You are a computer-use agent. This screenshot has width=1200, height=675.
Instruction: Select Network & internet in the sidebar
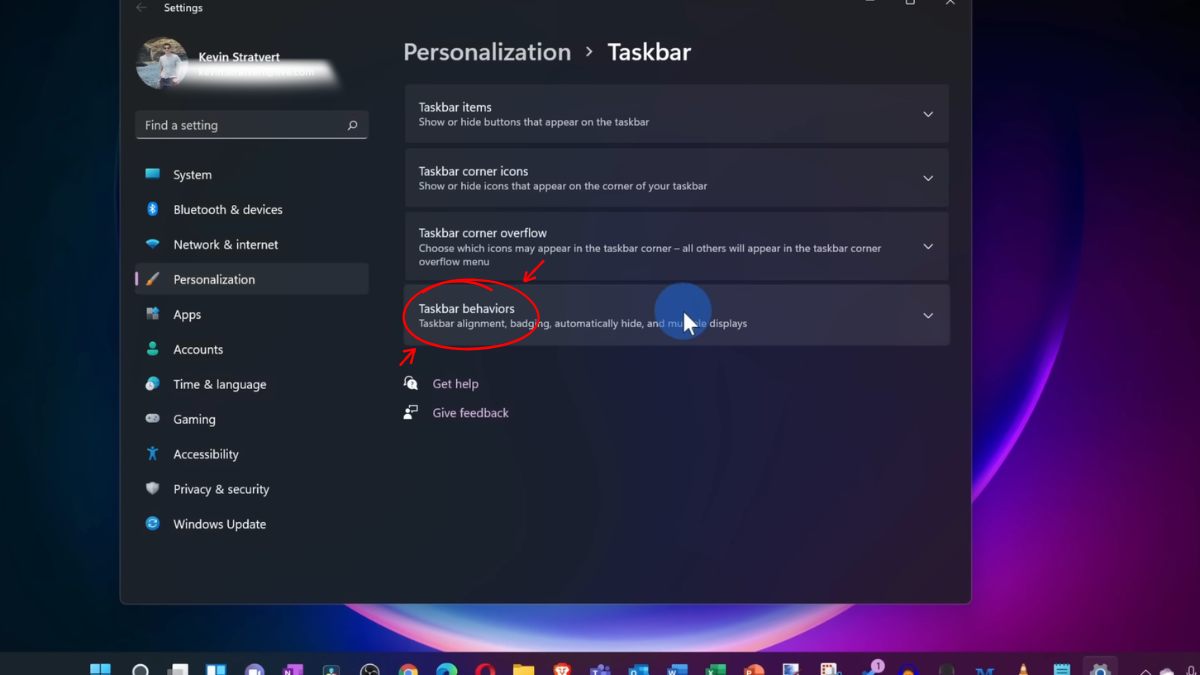point(252,244)
